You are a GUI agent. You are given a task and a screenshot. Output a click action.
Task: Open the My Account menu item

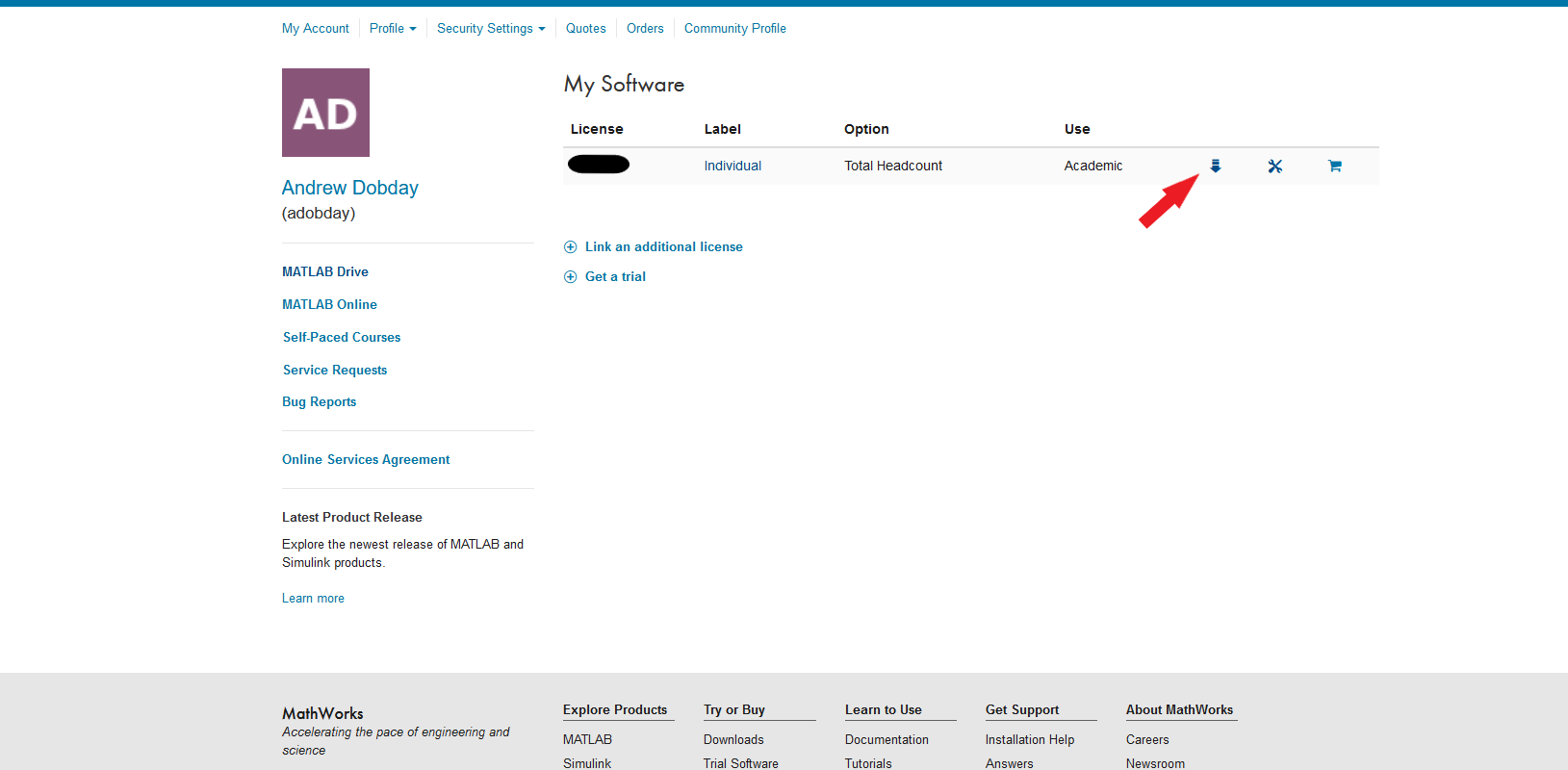(x=316, y=28)
